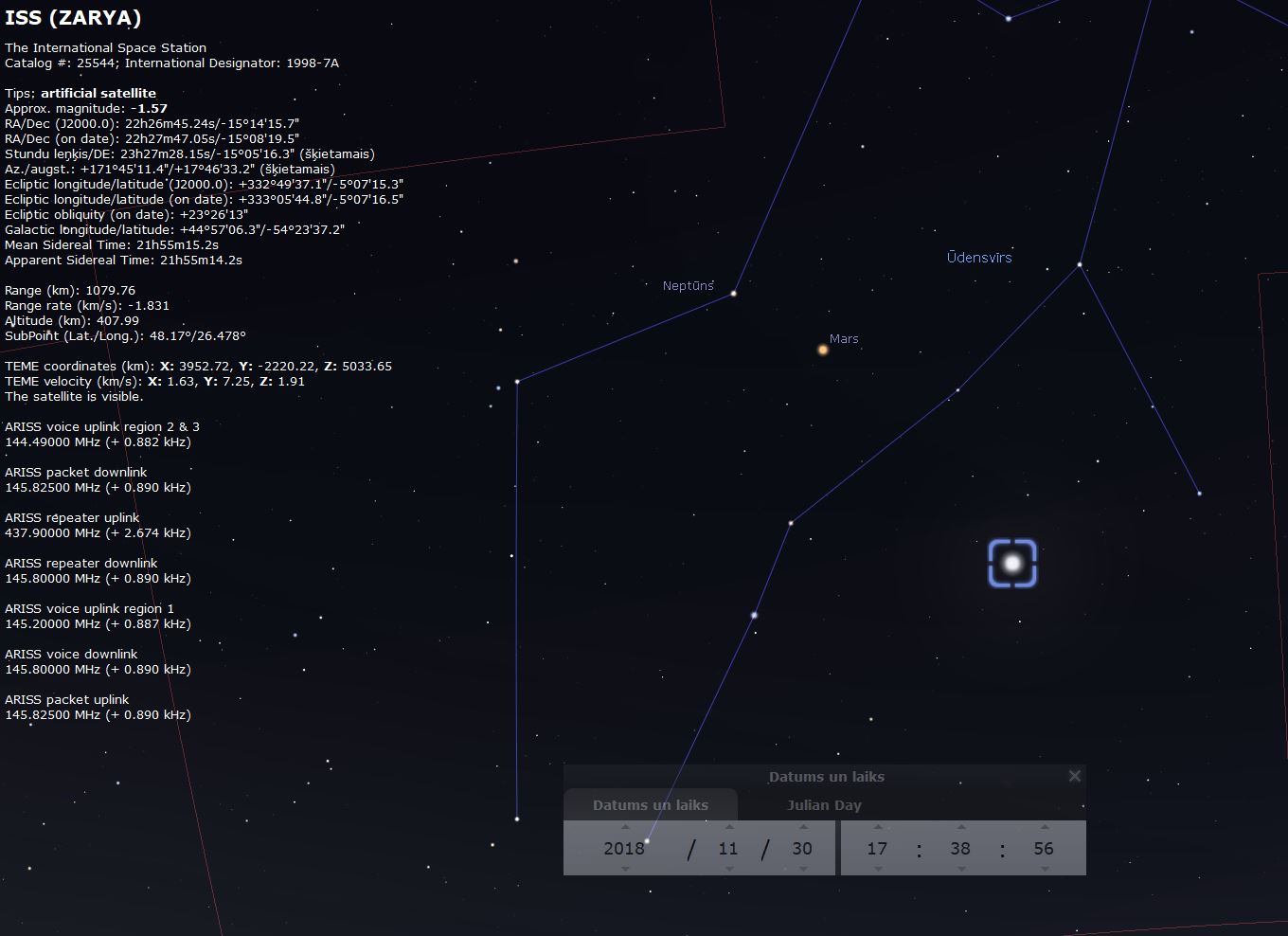This screenshot has height=936, width=1288.
Task: Increase the minute value 38
Action: pyautogui.click(x=961, y=827)
